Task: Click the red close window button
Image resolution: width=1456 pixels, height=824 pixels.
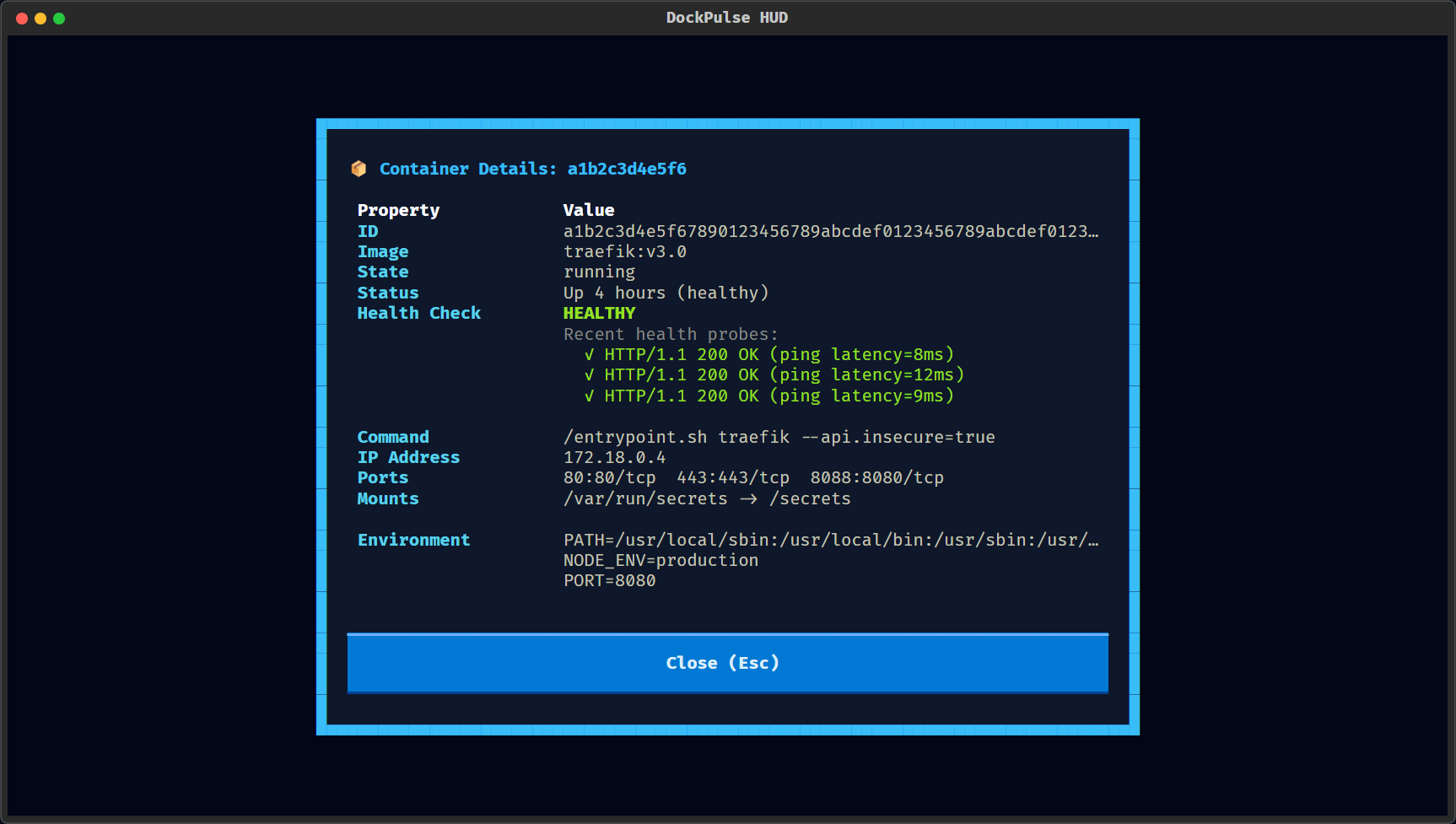Action: pyautogui.click(x=22, y=19)
